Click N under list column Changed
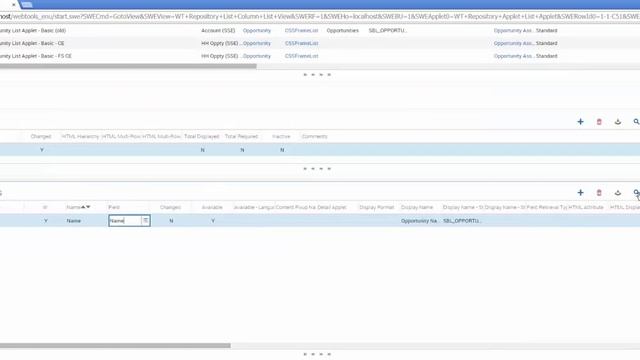 click(171, 221)
